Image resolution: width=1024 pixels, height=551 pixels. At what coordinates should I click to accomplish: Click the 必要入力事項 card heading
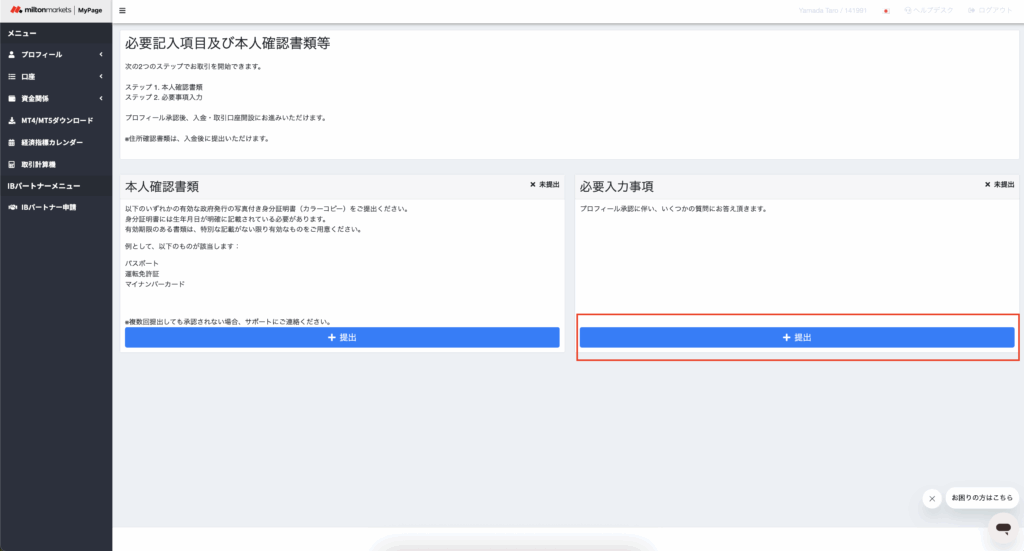tap(616, 187)
